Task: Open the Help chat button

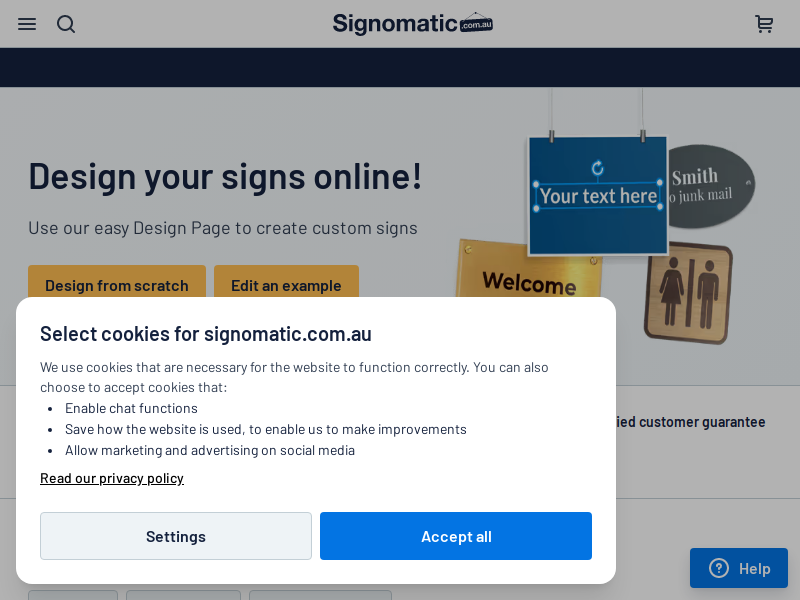Action: point(738,568)
